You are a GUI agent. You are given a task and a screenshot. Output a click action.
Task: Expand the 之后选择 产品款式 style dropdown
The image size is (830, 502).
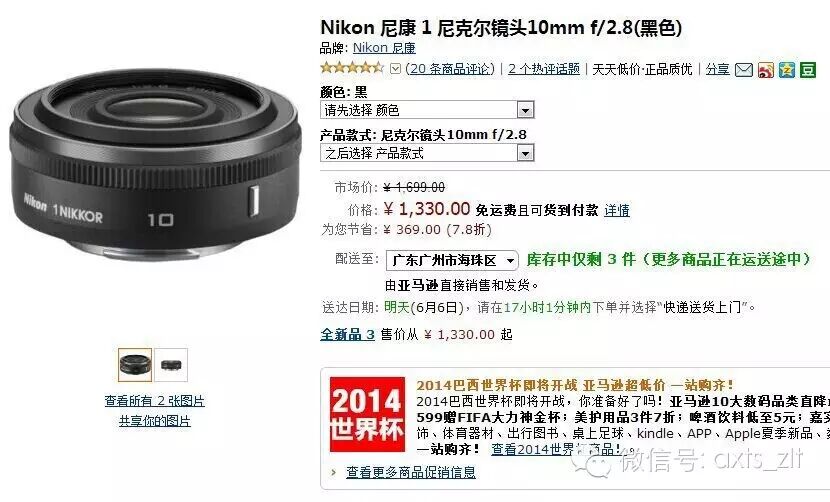point(427,153)
